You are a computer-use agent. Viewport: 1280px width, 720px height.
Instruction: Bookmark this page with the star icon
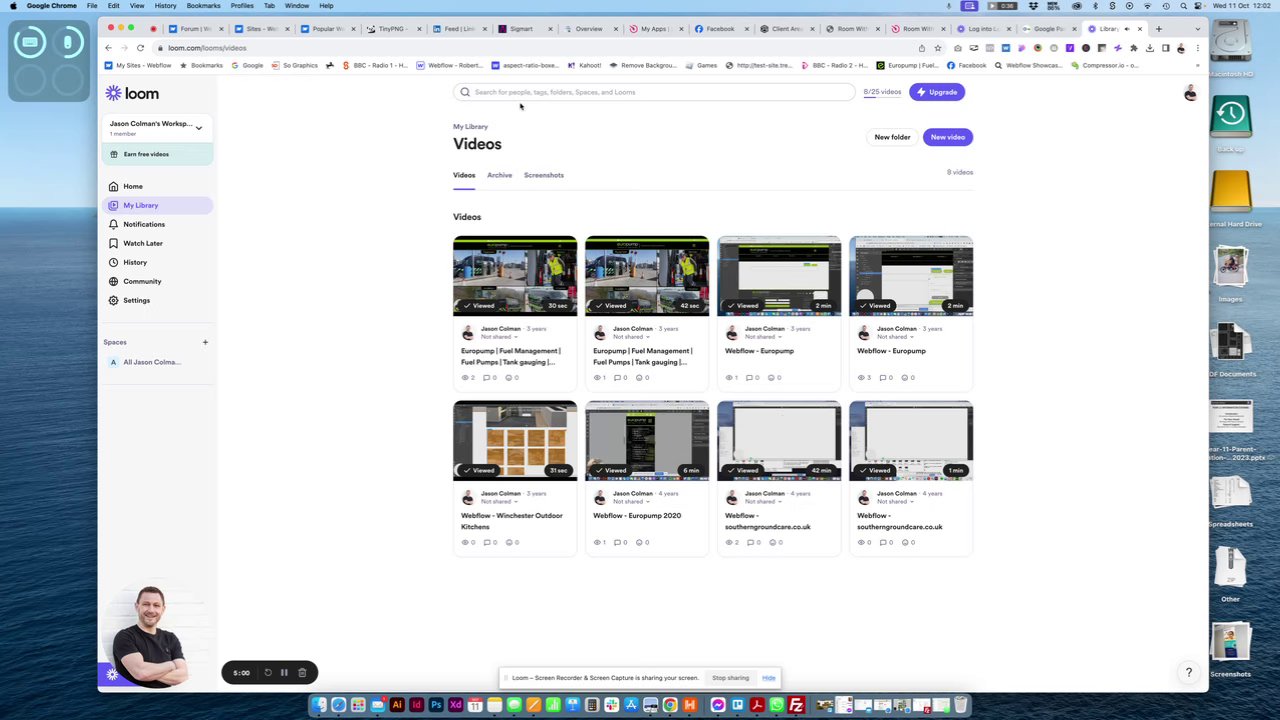coord(938,48)
